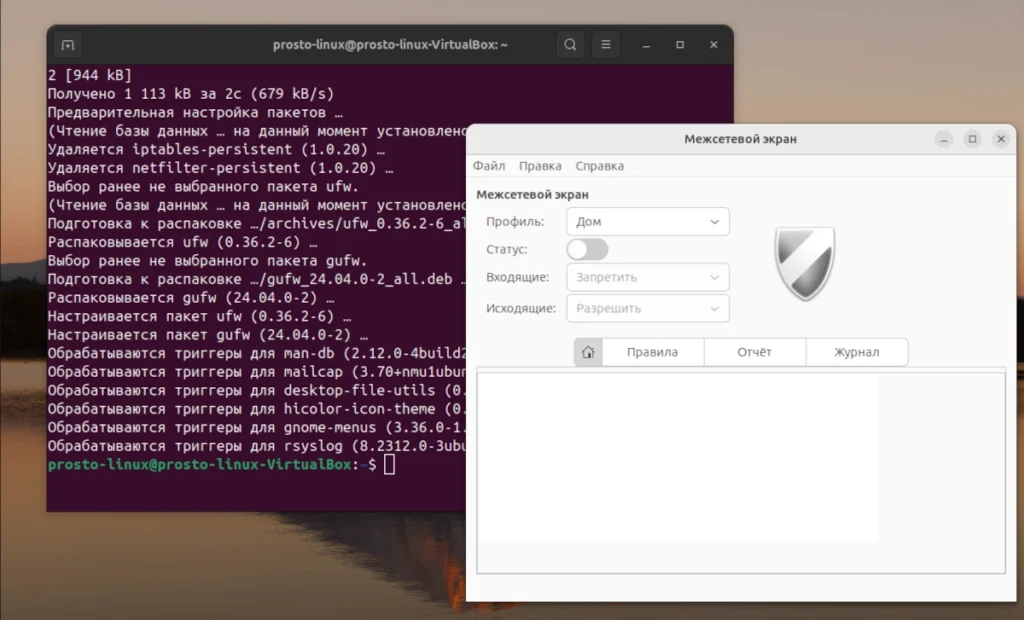Viewport: 1024px width, 620px height.
Task: Click line 'Удаляется netfilter-persistent (1.0.20)'
Action: pyautogui.click(x=220, y=168)
